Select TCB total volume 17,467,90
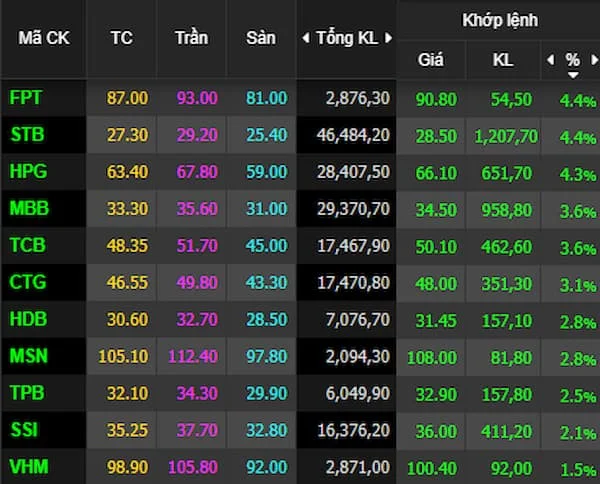The image size is (600, 484). tap(353, 246)
